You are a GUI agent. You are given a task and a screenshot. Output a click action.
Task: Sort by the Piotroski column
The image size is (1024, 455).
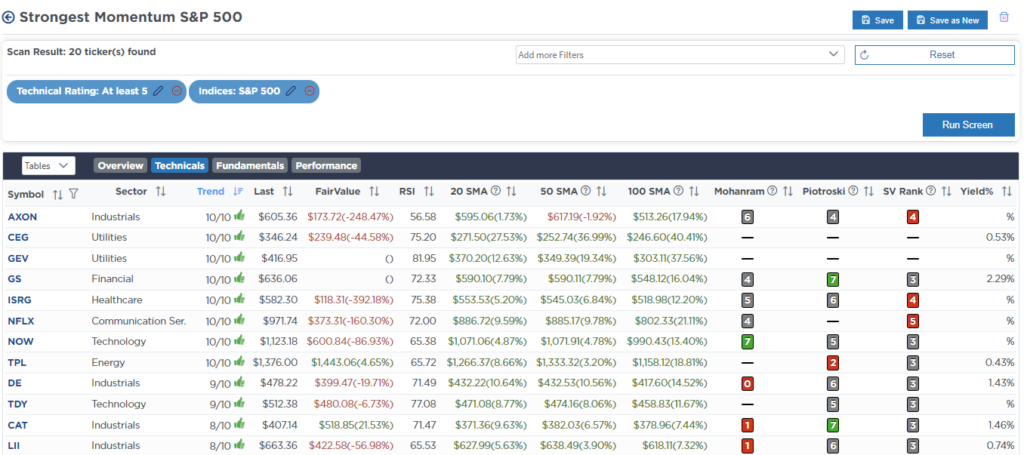tap(869, 191)
